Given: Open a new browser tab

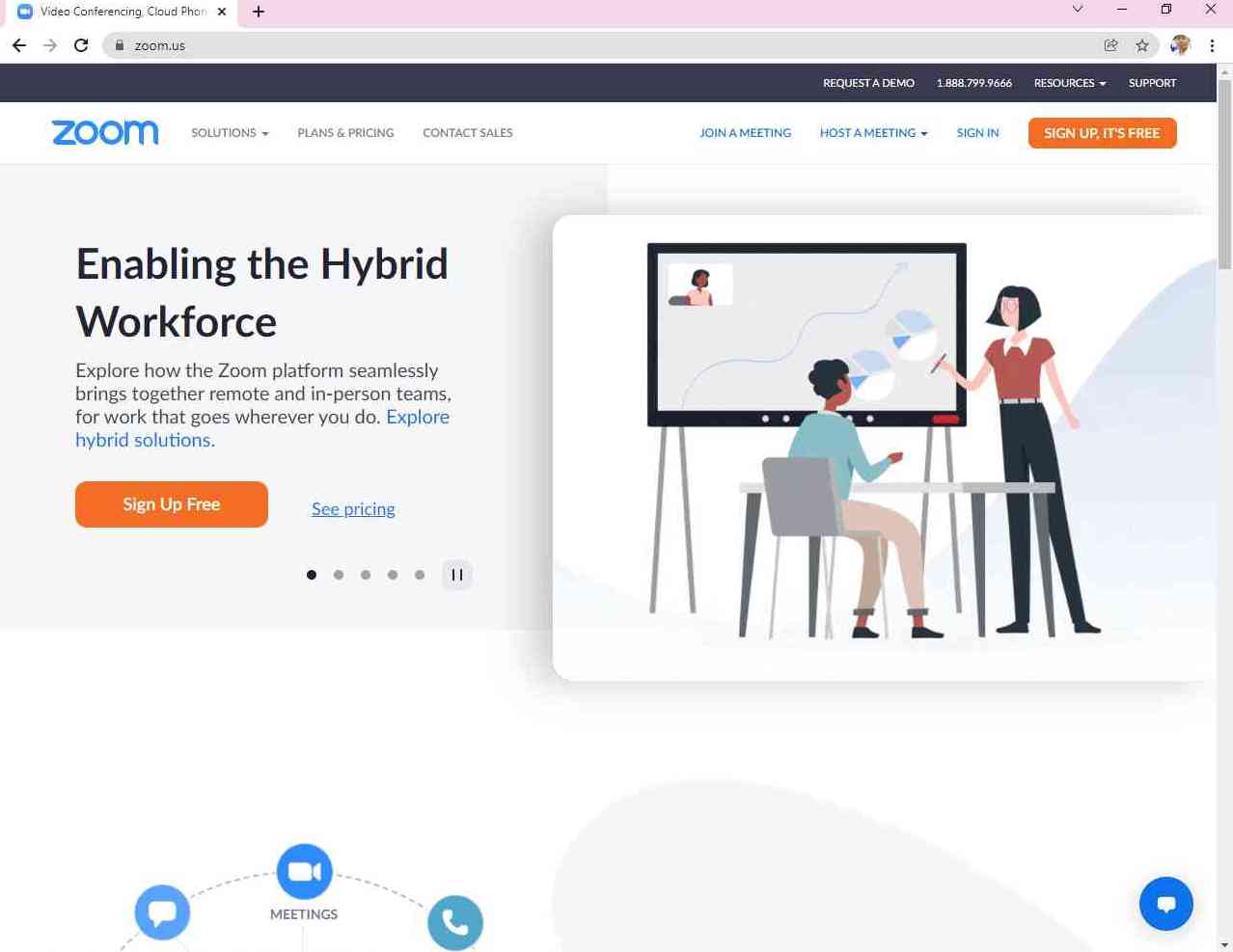Looking at the screenshot, I should (x=259, y=12).
